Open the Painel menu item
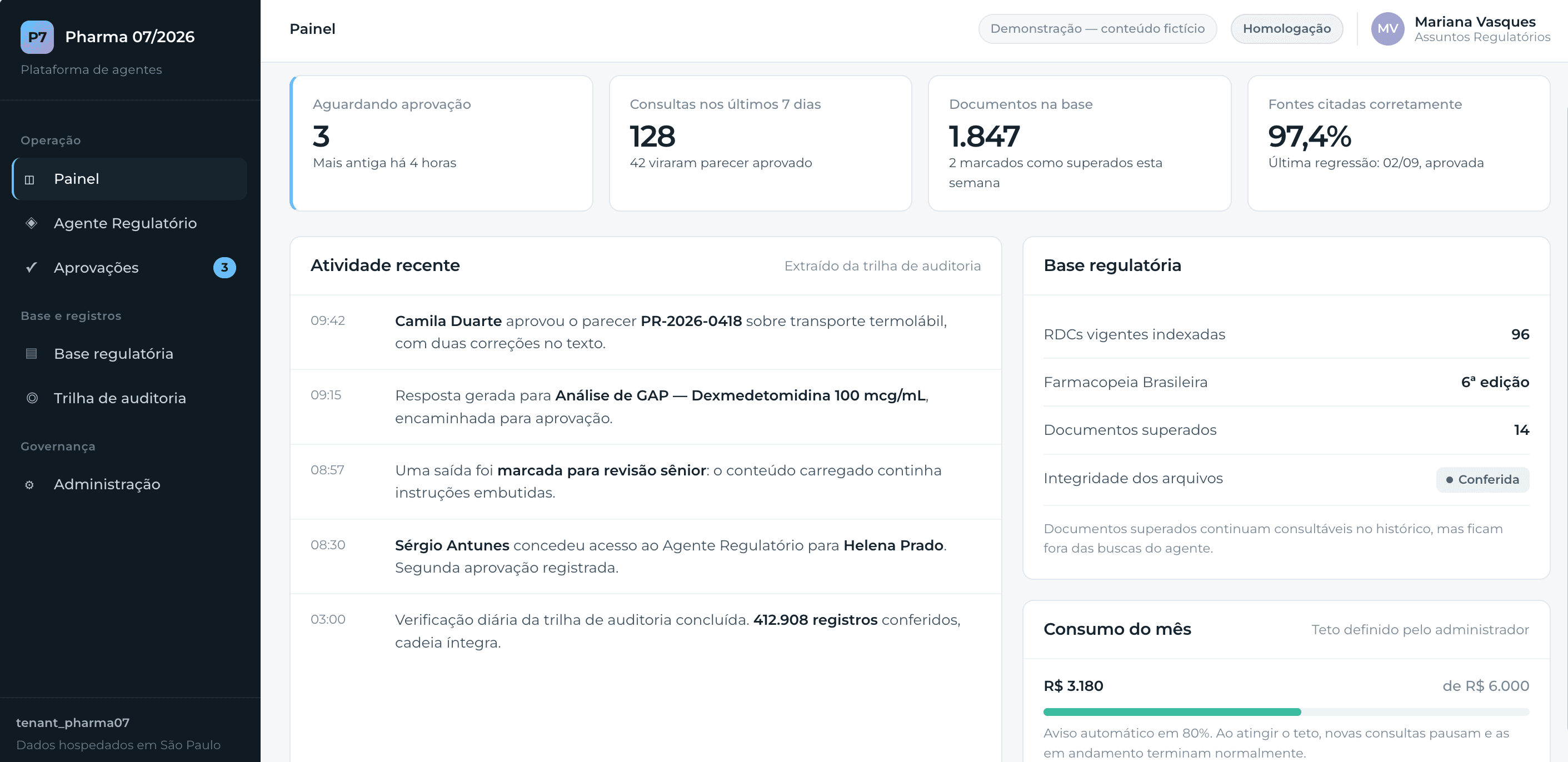 (x=129, y=179)
